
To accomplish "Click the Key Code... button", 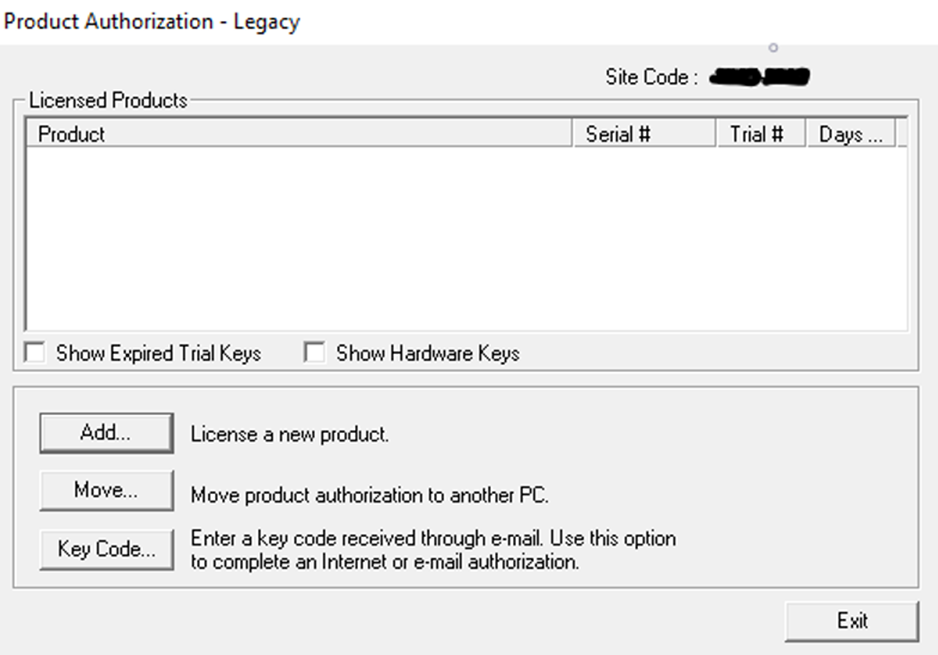I will tap(106, 549).
